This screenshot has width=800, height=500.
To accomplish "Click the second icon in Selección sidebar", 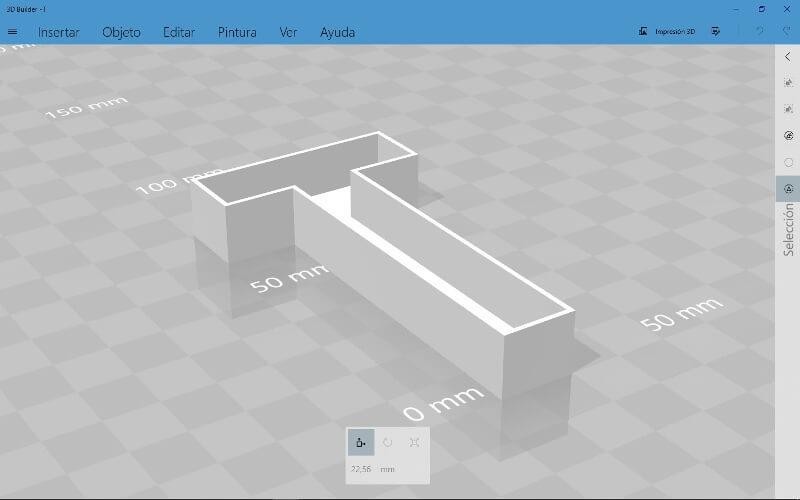I will (788, 109).
